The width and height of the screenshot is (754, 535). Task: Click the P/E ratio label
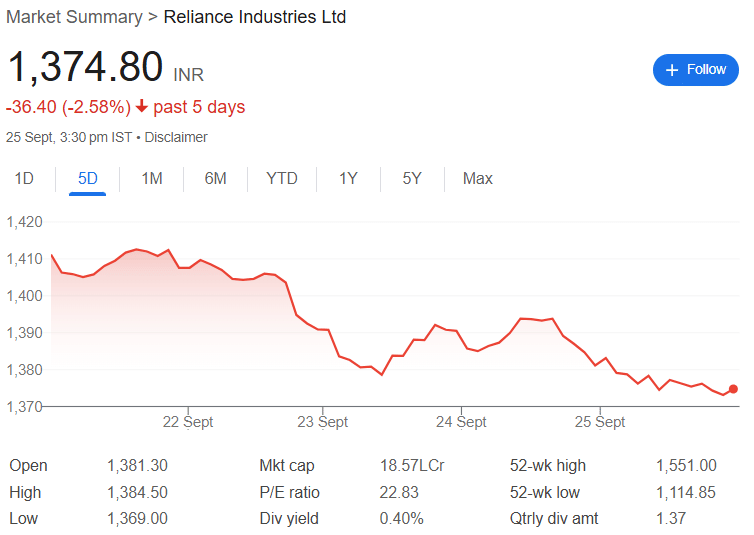pyautogui.click(x=289, y=492)
